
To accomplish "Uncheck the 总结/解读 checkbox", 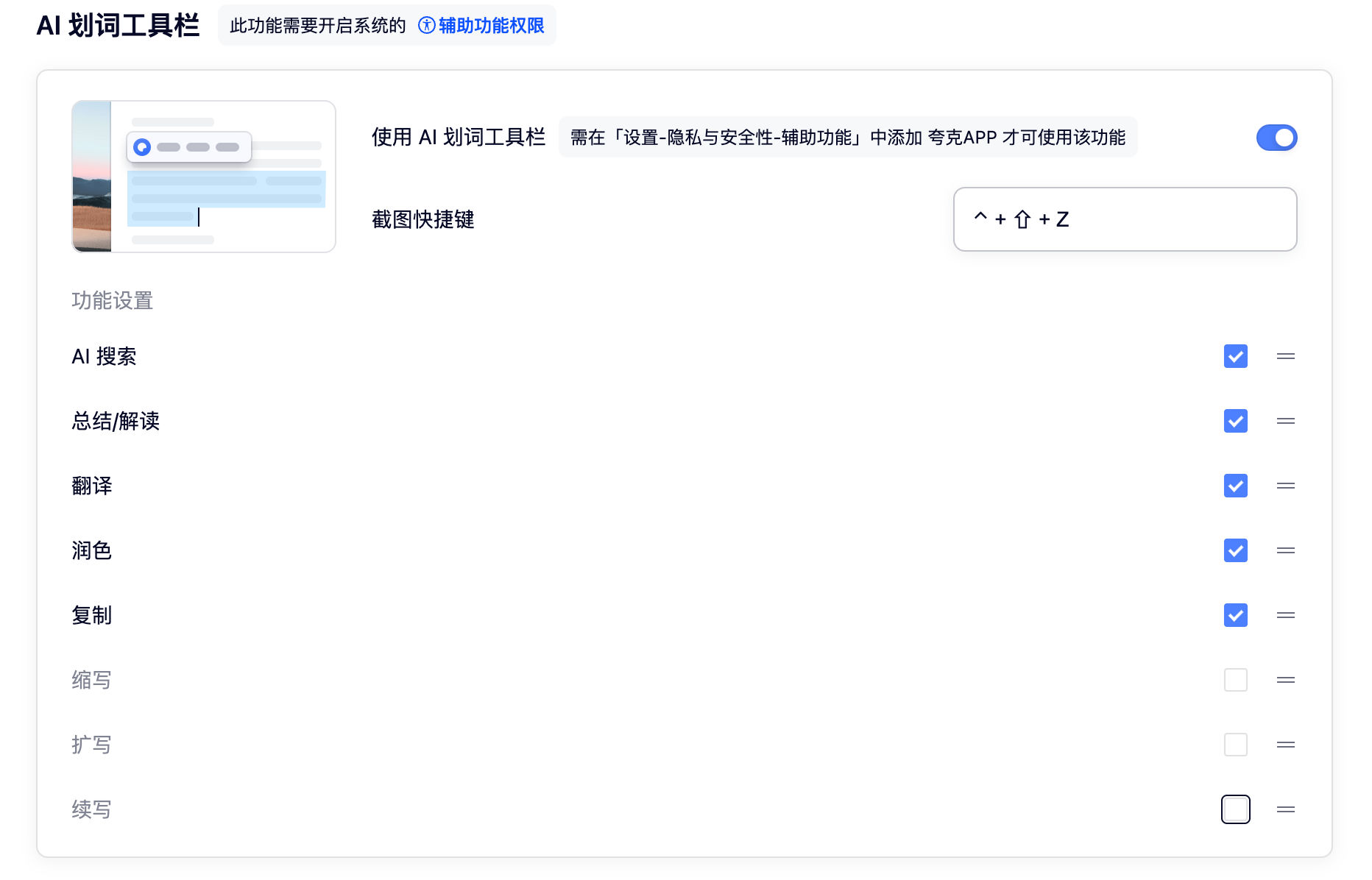I will click(1236, 421).
